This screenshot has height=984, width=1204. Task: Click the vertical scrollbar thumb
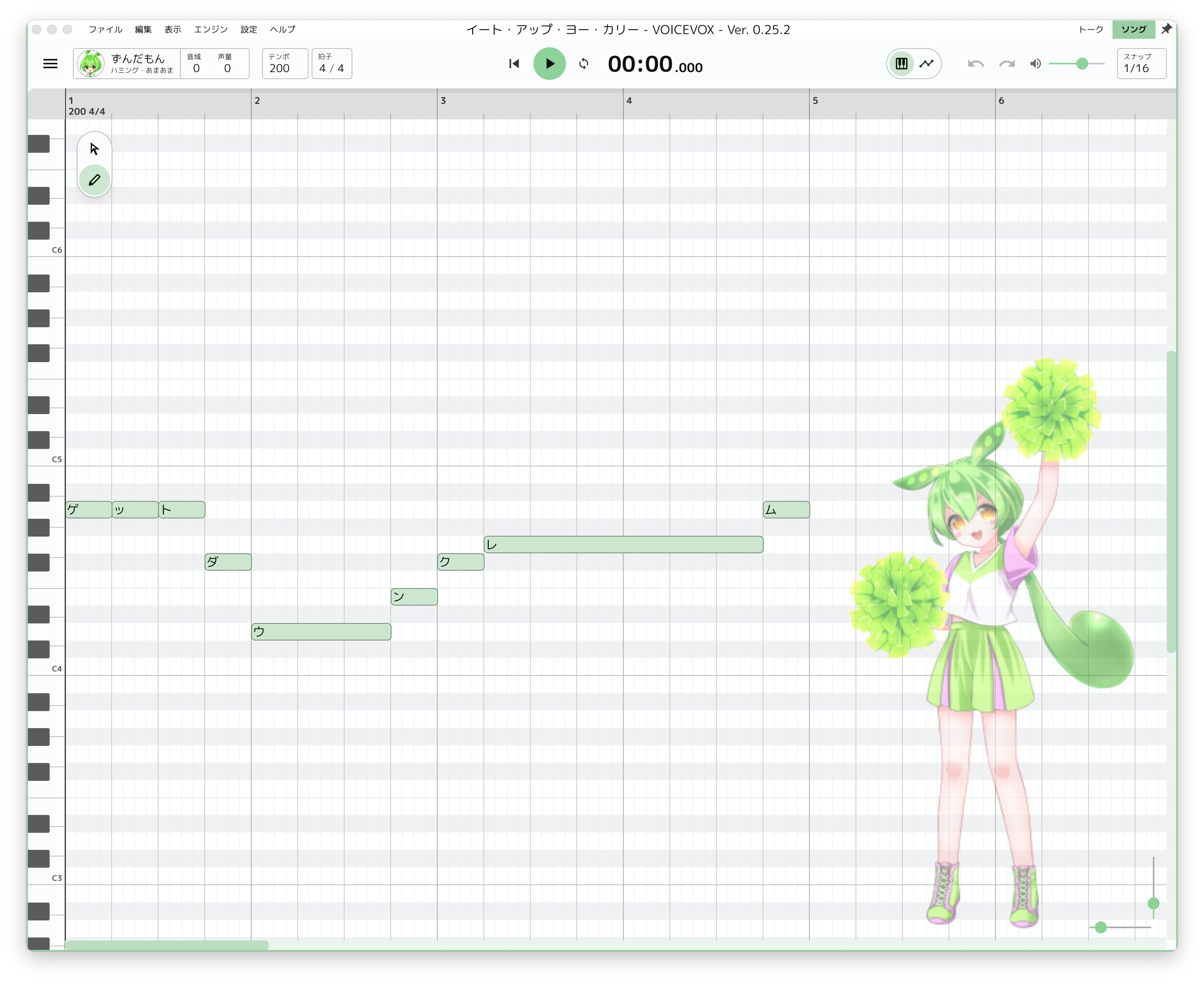coord(1171,502)
